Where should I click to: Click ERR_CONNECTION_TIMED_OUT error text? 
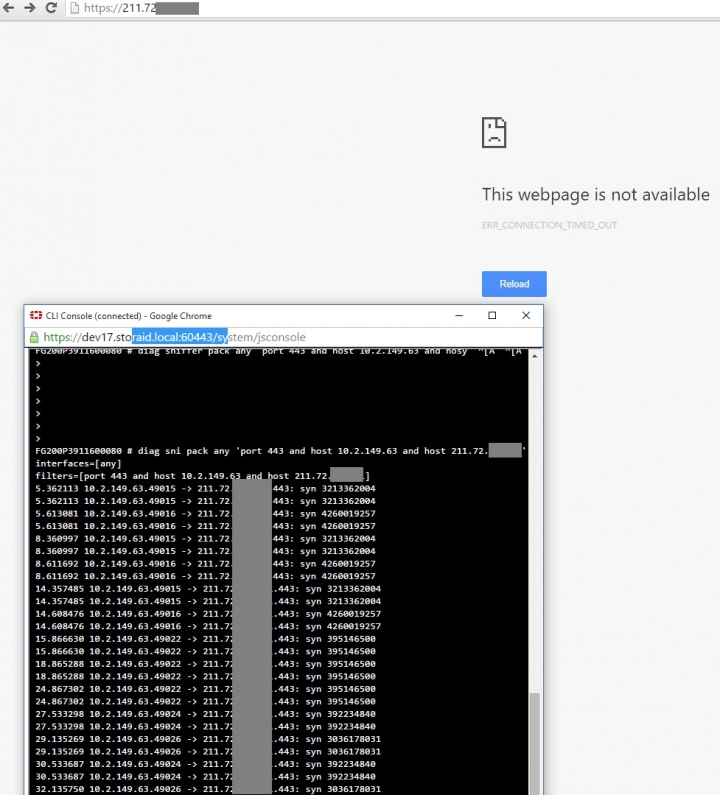(549, 225)
